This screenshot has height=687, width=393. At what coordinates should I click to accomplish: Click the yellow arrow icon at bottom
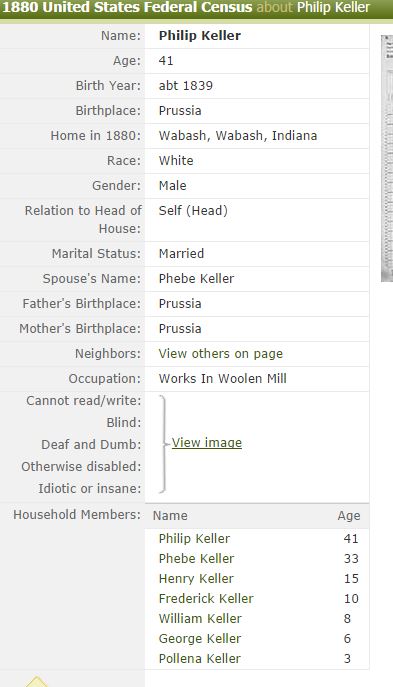tap(37, 682)
